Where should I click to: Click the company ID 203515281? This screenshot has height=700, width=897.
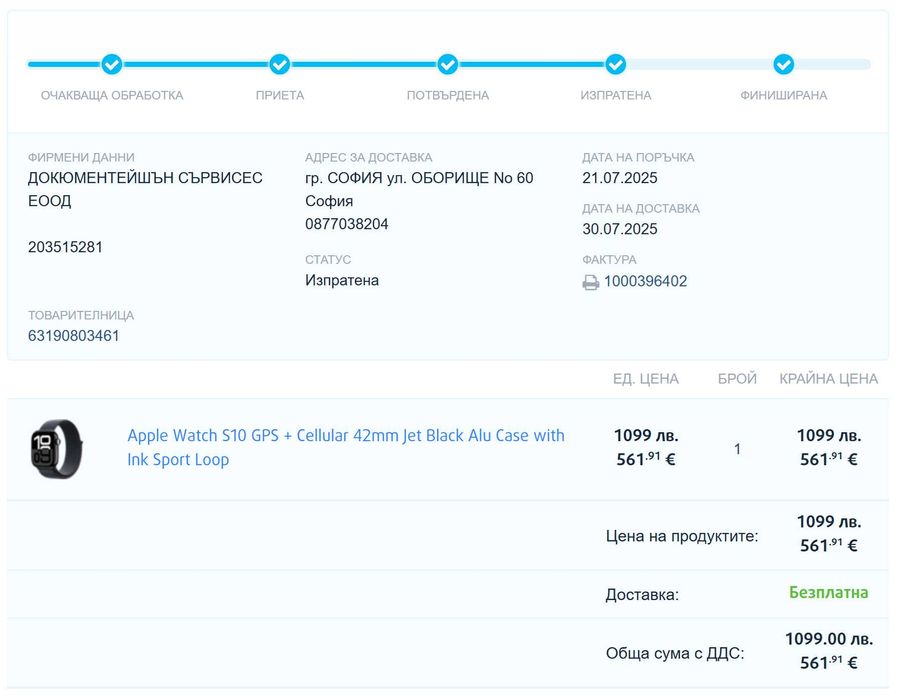(x=65, y=247)
